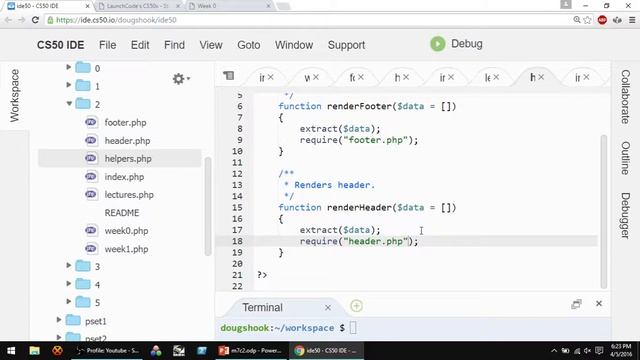Open File Explorer from the taskbar
Screen dimensions: 640x360
tap(34, 351)
